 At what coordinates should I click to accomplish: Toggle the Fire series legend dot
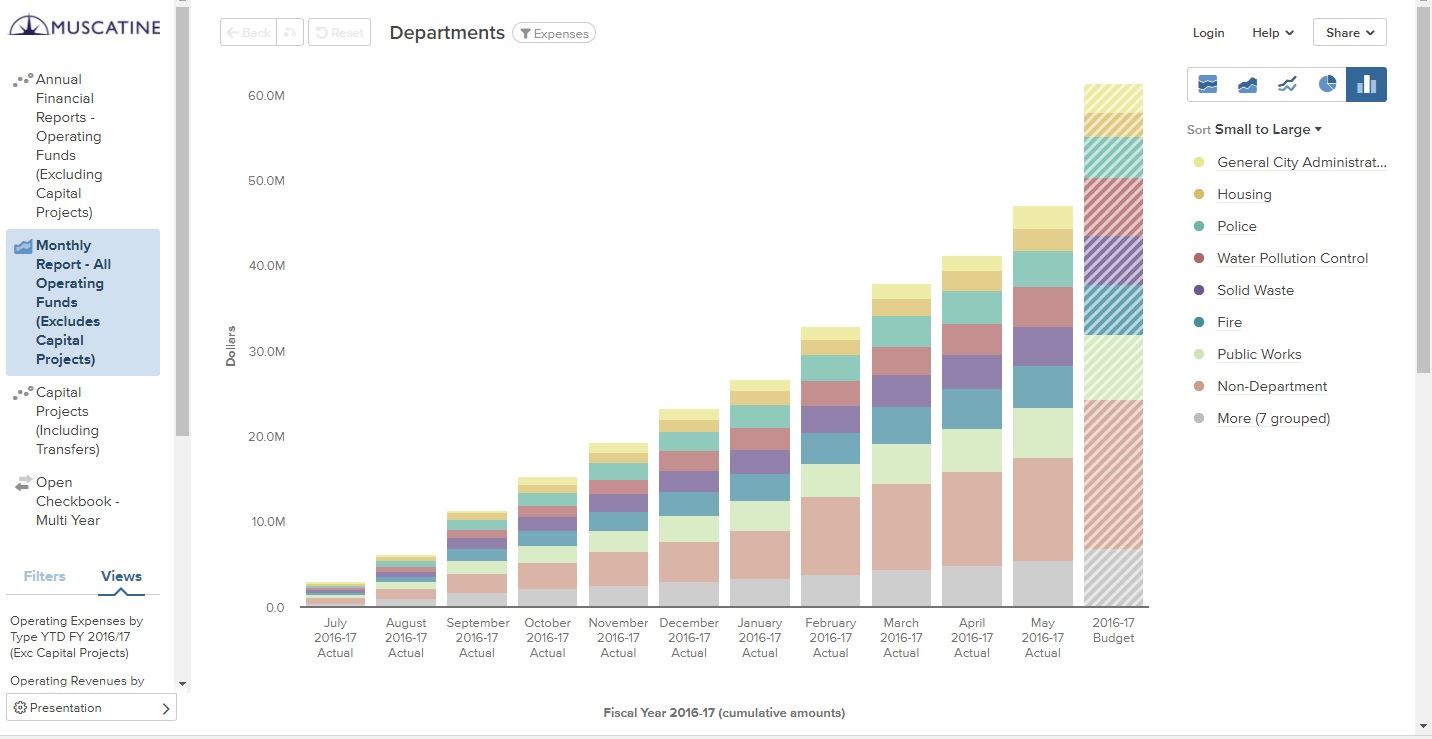point(1199,323)
